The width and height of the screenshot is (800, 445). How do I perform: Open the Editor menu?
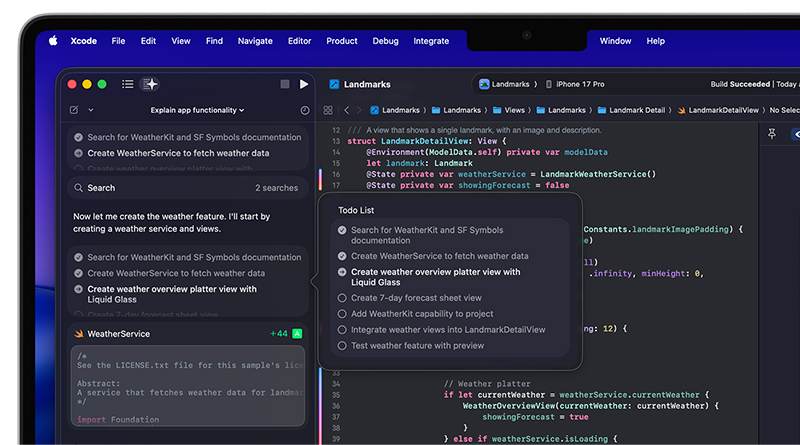299,41
